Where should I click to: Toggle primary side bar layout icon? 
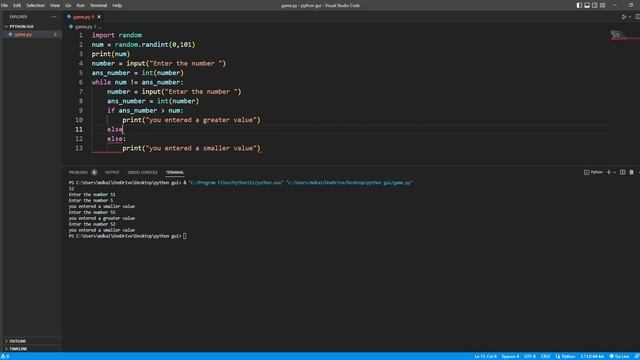point(579,5)
